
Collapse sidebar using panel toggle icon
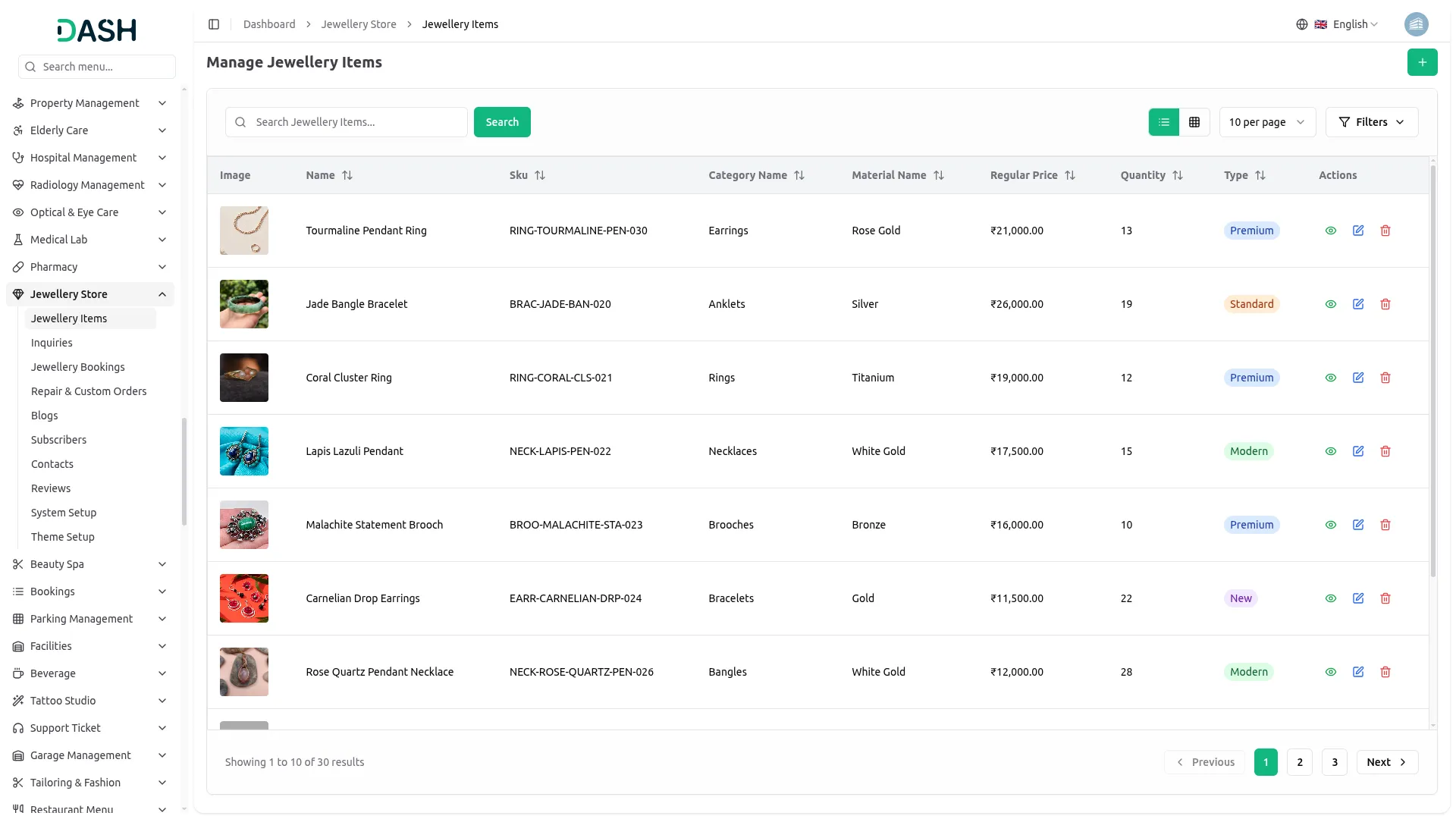coord(214,24)
